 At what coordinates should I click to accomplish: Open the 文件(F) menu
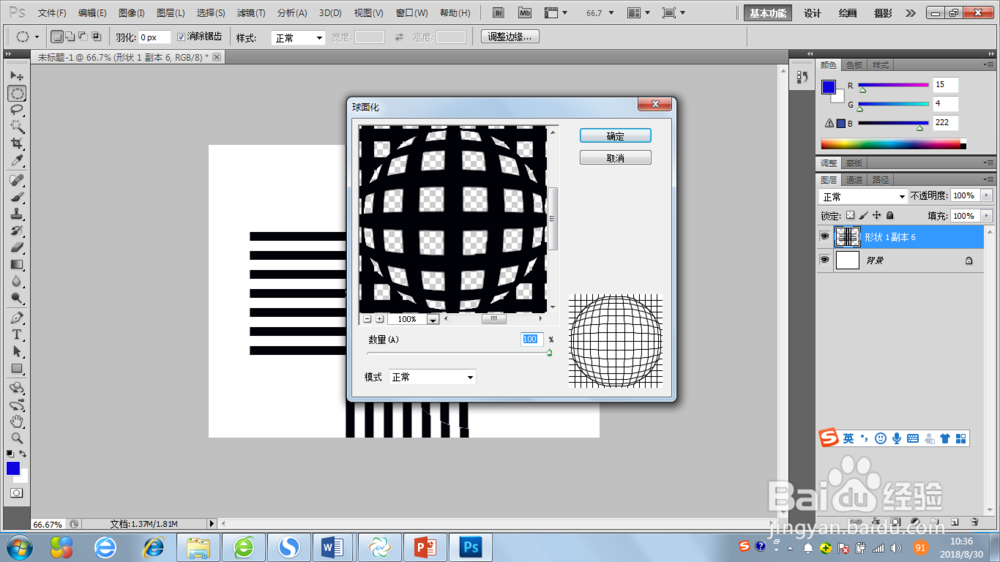tap(52, 13)
